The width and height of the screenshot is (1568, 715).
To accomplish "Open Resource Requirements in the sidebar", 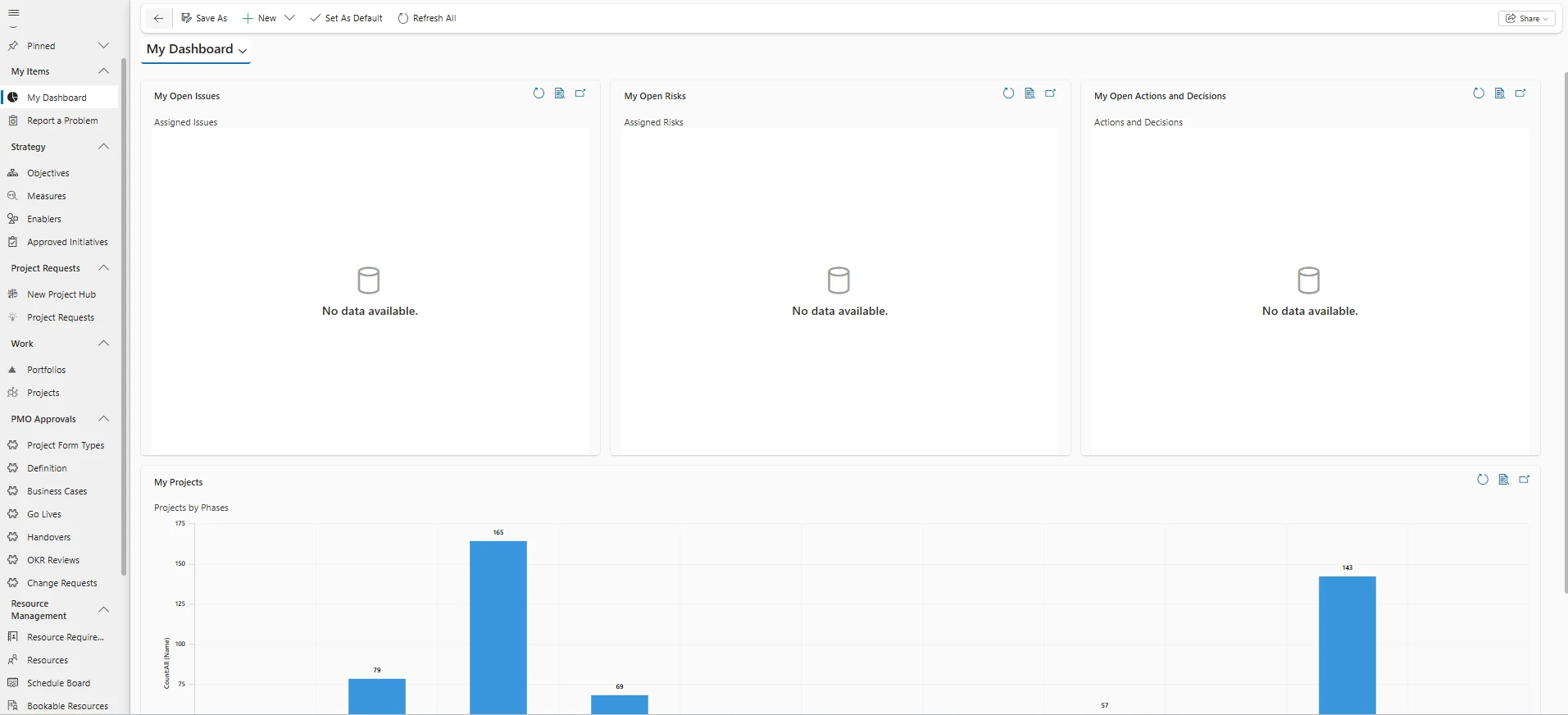I will pos(59,637).
